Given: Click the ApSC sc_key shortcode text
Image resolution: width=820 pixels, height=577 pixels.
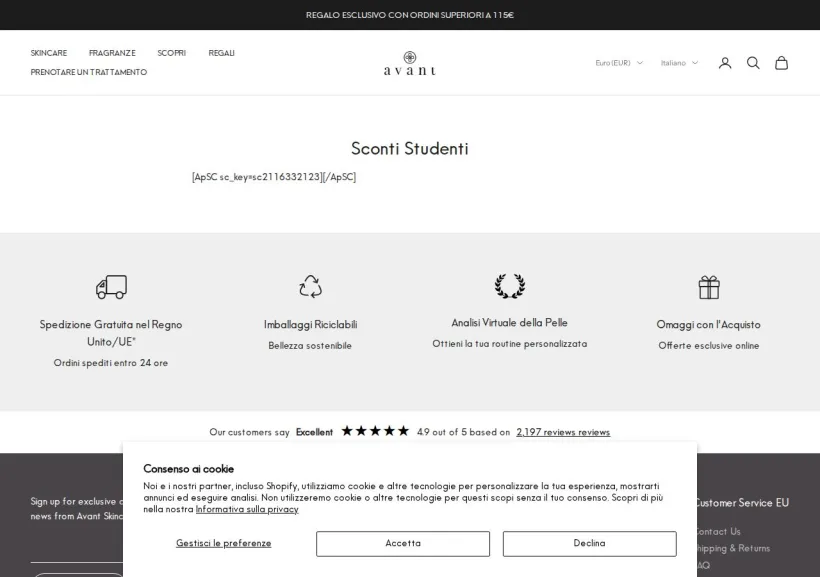Looking at the screenshot, I should tap(274, 177).
